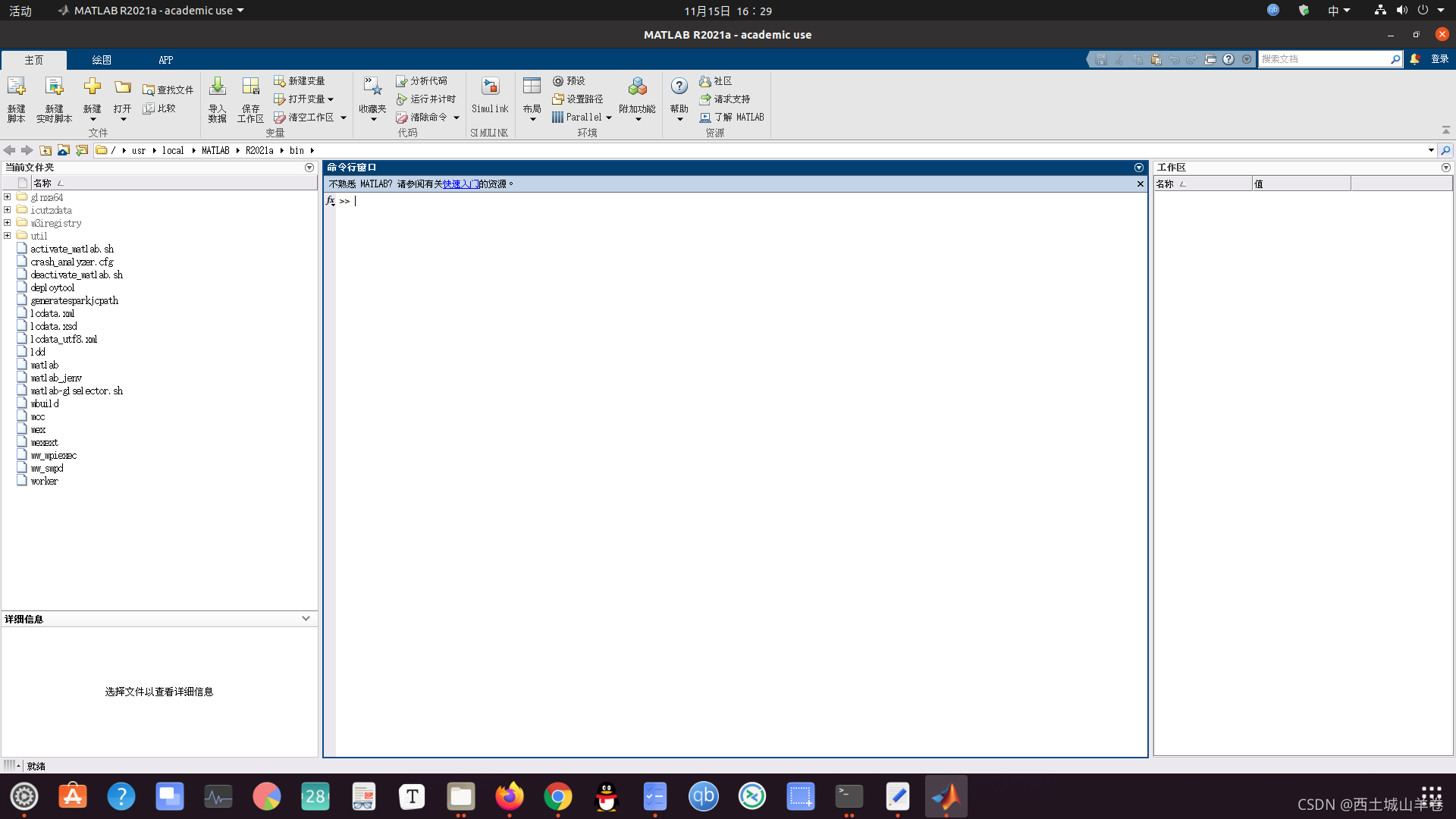
Task: Save the workspace using 保存工作区
Action: [250, 99]
